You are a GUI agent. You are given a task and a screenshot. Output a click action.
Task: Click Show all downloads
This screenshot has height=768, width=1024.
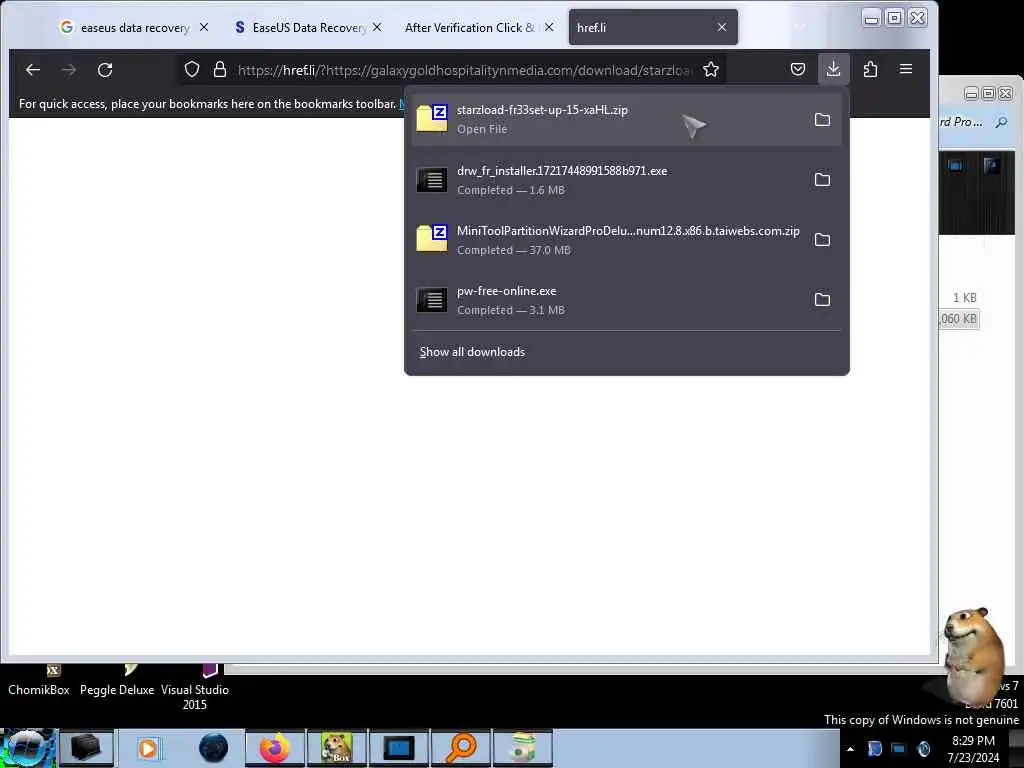[x=472, y=352]
